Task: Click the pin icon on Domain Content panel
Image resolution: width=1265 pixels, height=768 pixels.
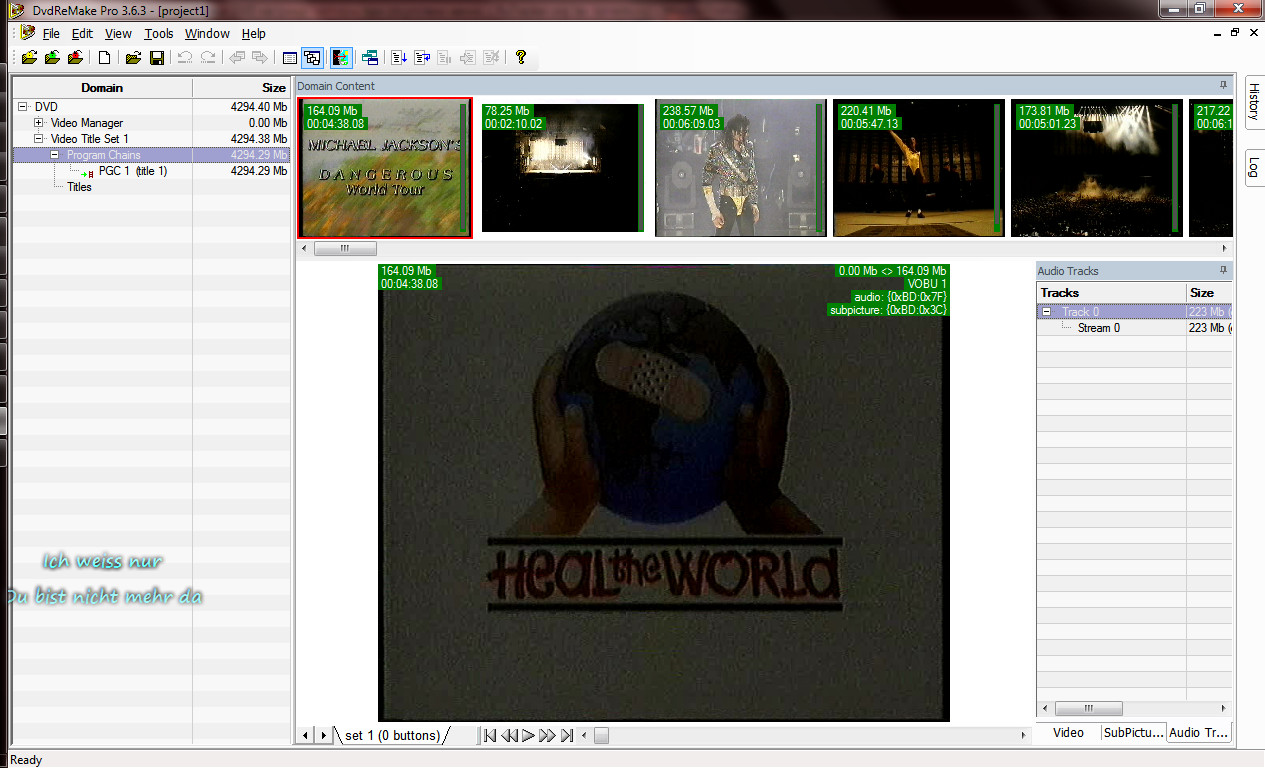Action: point(1222,86)
